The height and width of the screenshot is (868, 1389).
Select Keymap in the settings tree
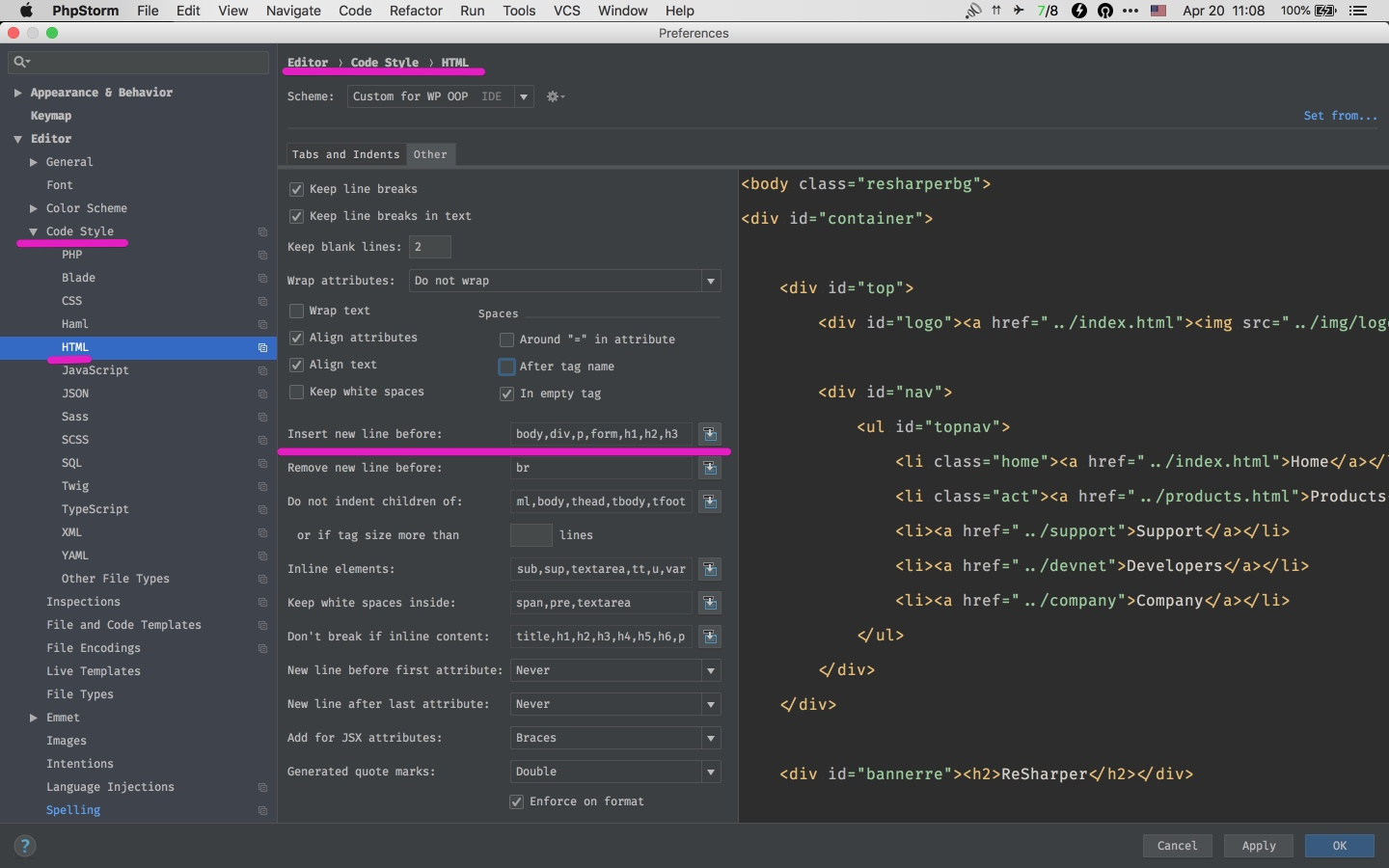50,116
